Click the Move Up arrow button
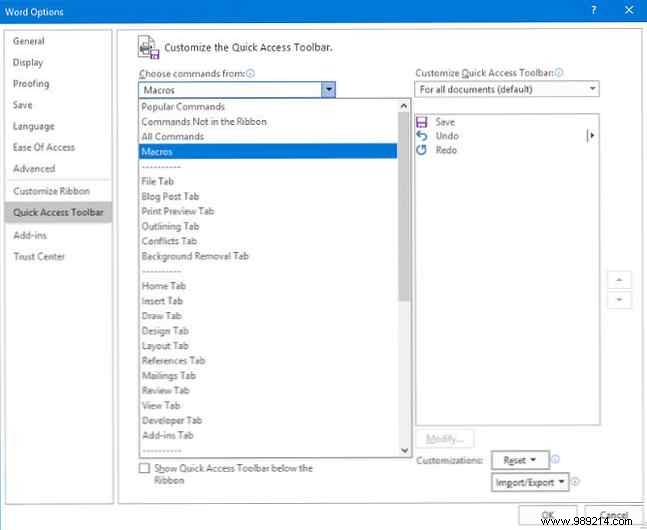647x530 pixels. click(619, 280)
